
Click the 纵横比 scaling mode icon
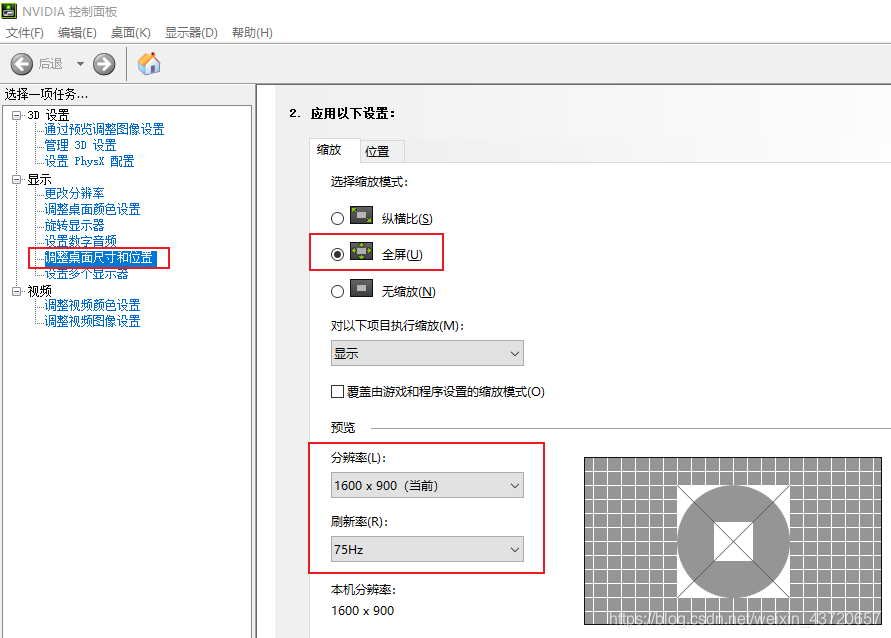click(x=361, y=216)
